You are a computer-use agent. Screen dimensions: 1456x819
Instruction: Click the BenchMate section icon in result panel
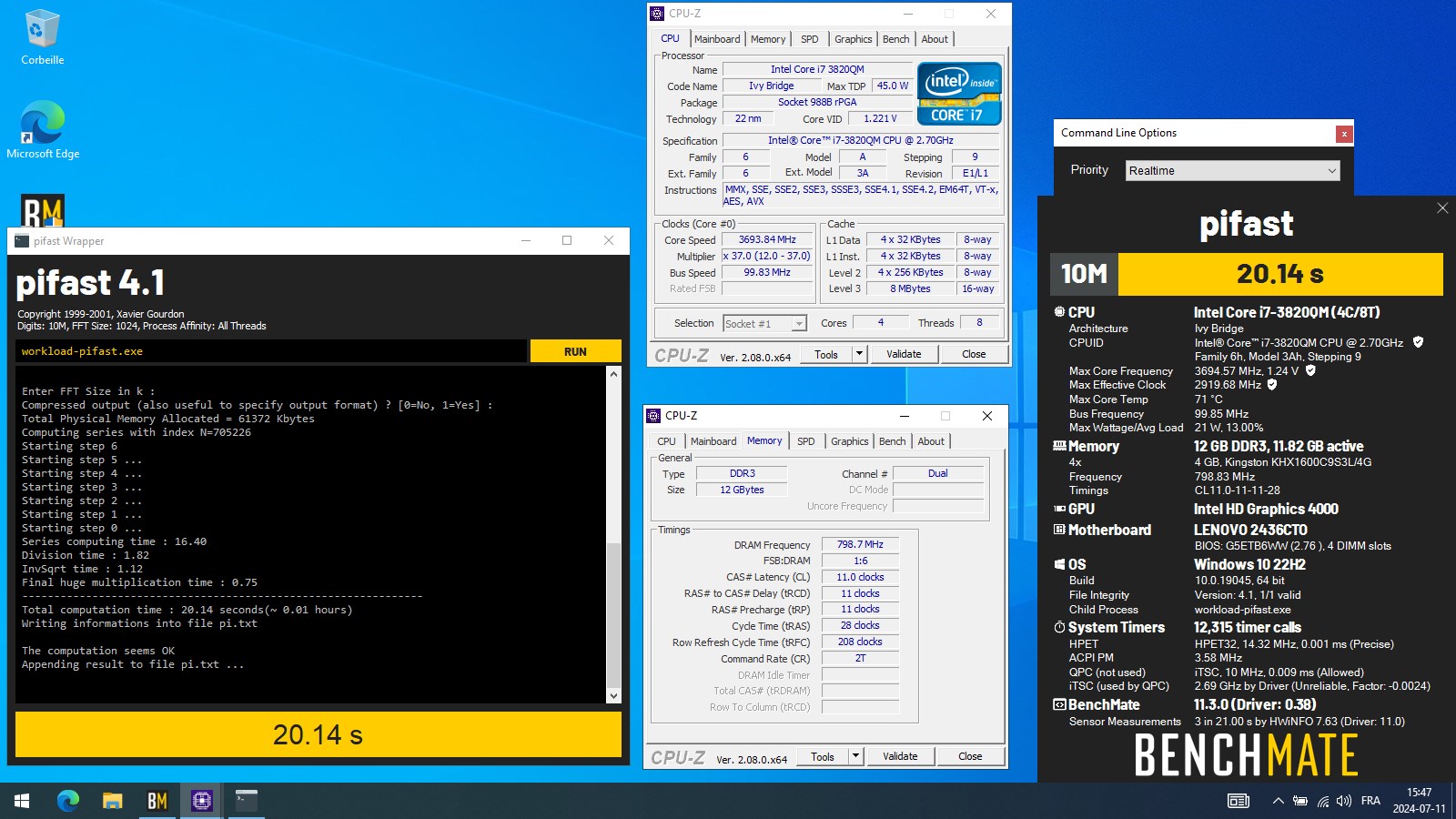point(1059,704)
